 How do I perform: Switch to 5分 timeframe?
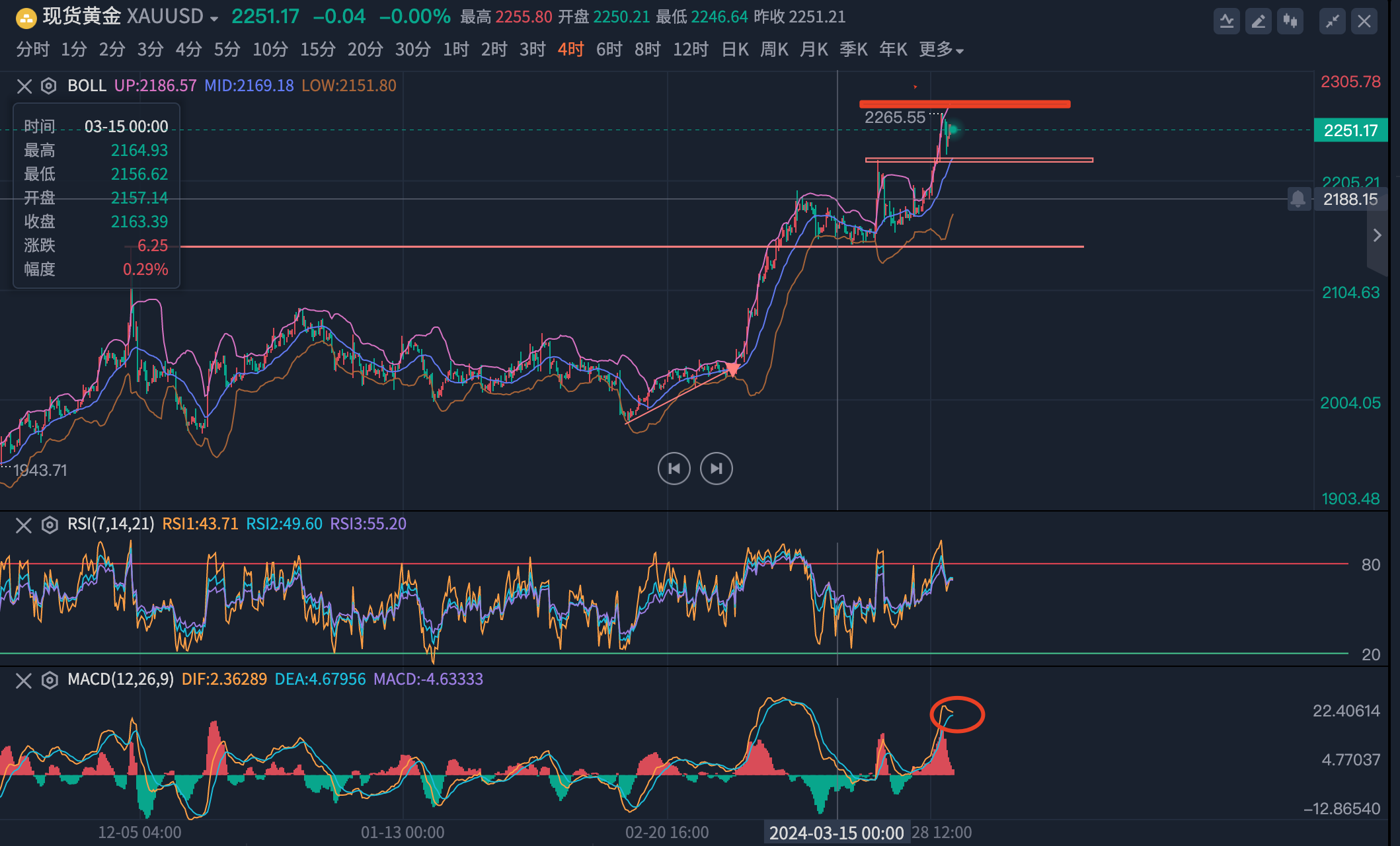227,50
